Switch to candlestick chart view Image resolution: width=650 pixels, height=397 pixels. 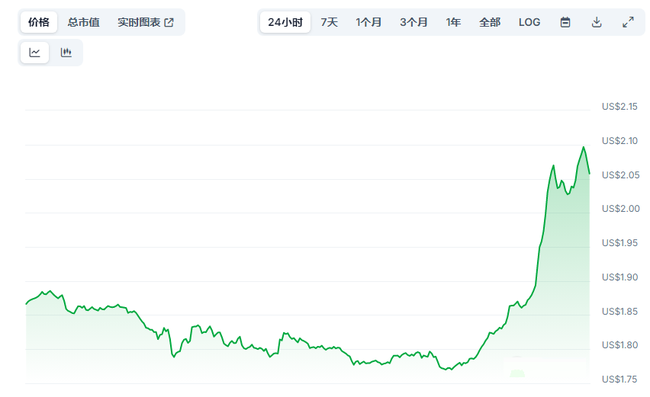[x=66, y=53]
